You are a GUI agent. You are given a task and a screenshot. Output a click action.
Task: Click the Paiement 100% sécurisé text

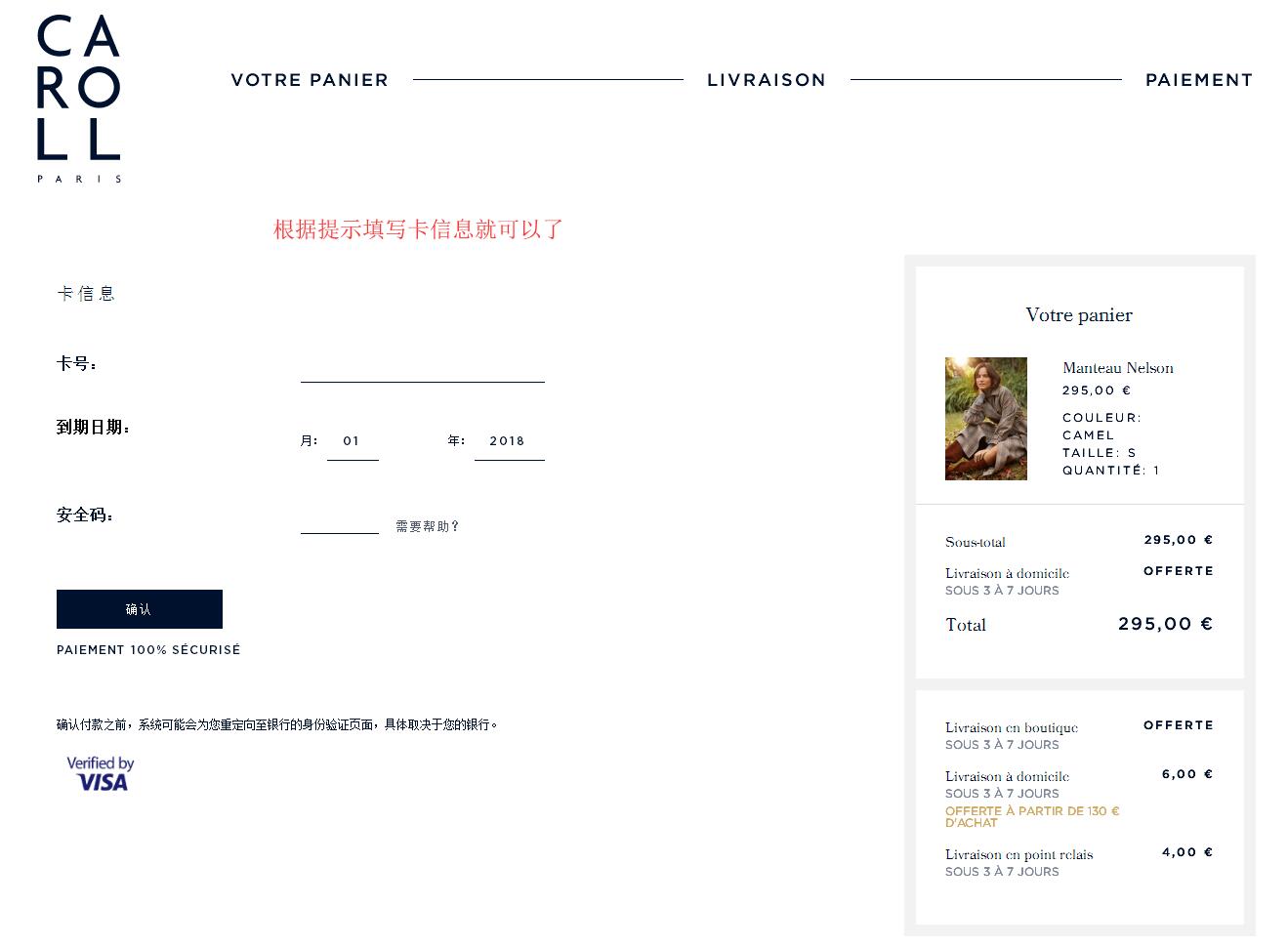tap(148, 650)
